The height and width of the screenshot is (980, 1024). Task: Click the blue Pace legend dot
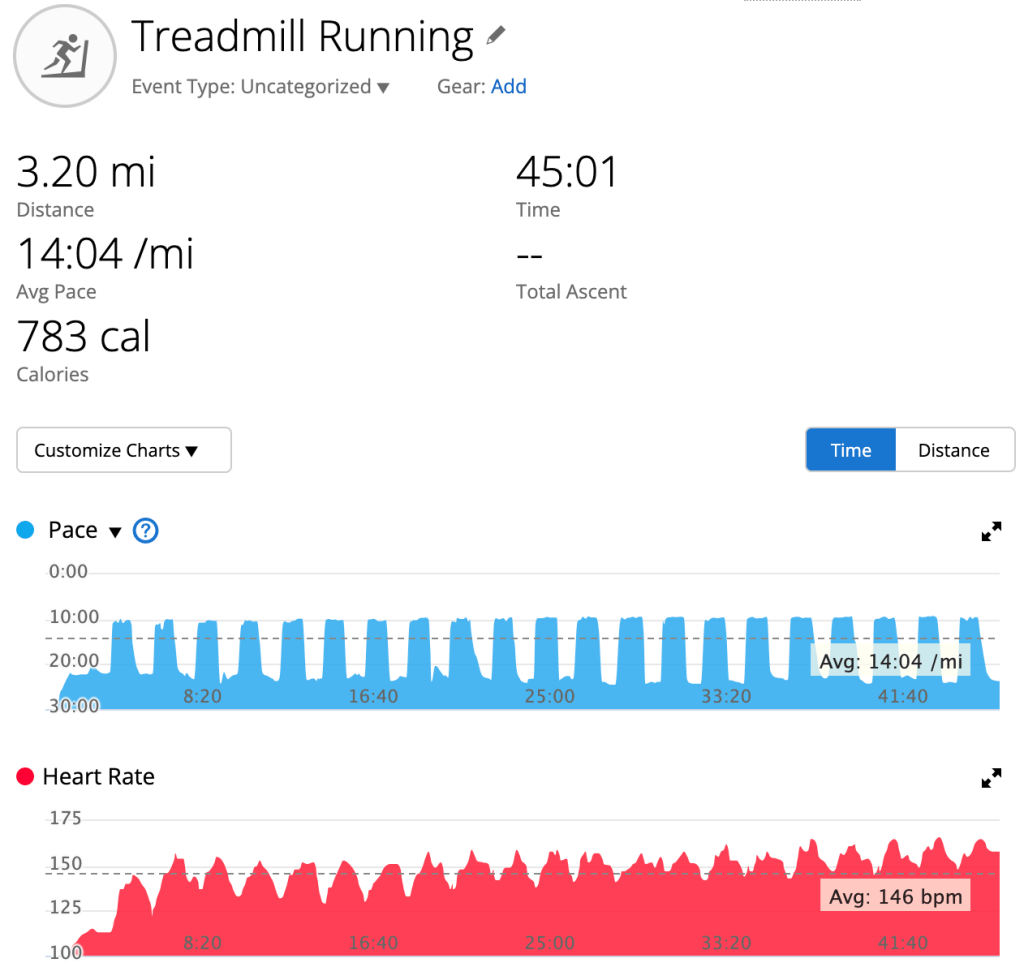coord(26,530)
